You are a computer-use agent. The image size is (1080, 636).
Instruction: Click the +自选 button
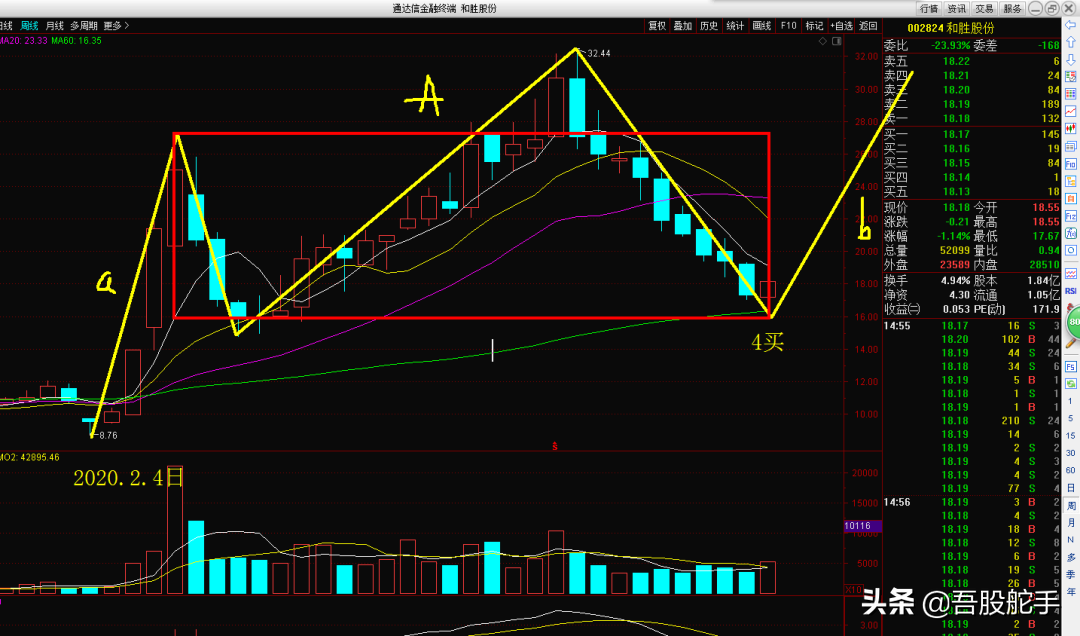(841, 25)
